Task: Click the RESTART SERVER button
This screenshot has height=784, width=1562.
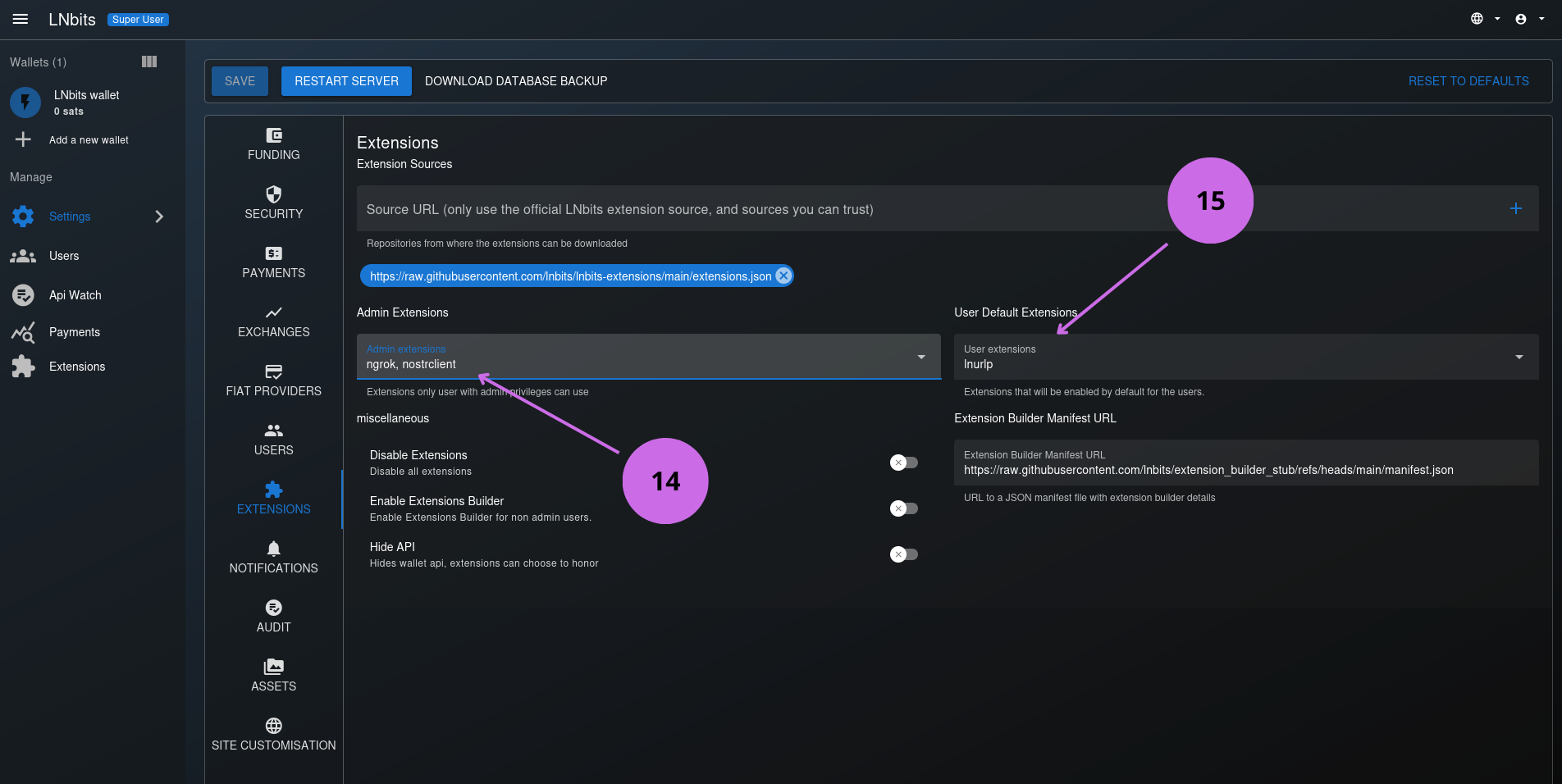Action: [345, 80]
